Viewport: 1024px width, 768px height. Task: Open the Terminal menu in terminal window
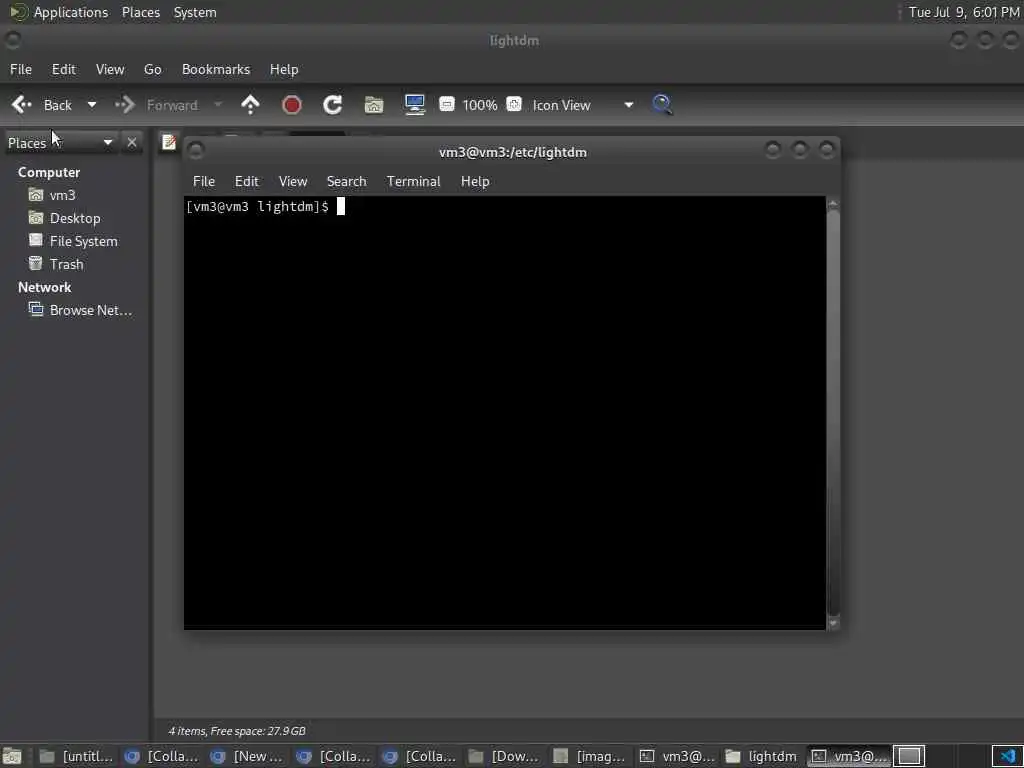point(413,182)
